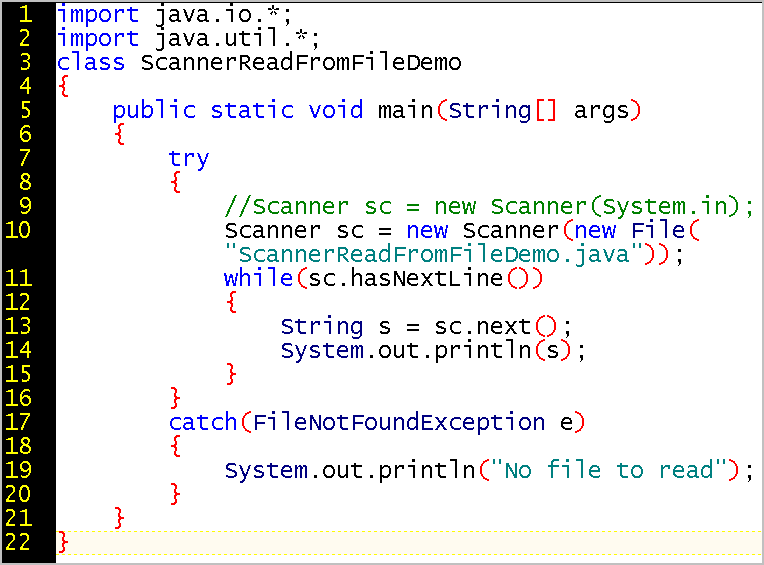The image size is (764, 565).
Task: Click the closing brace on line 15
Action: coord(231,374)
